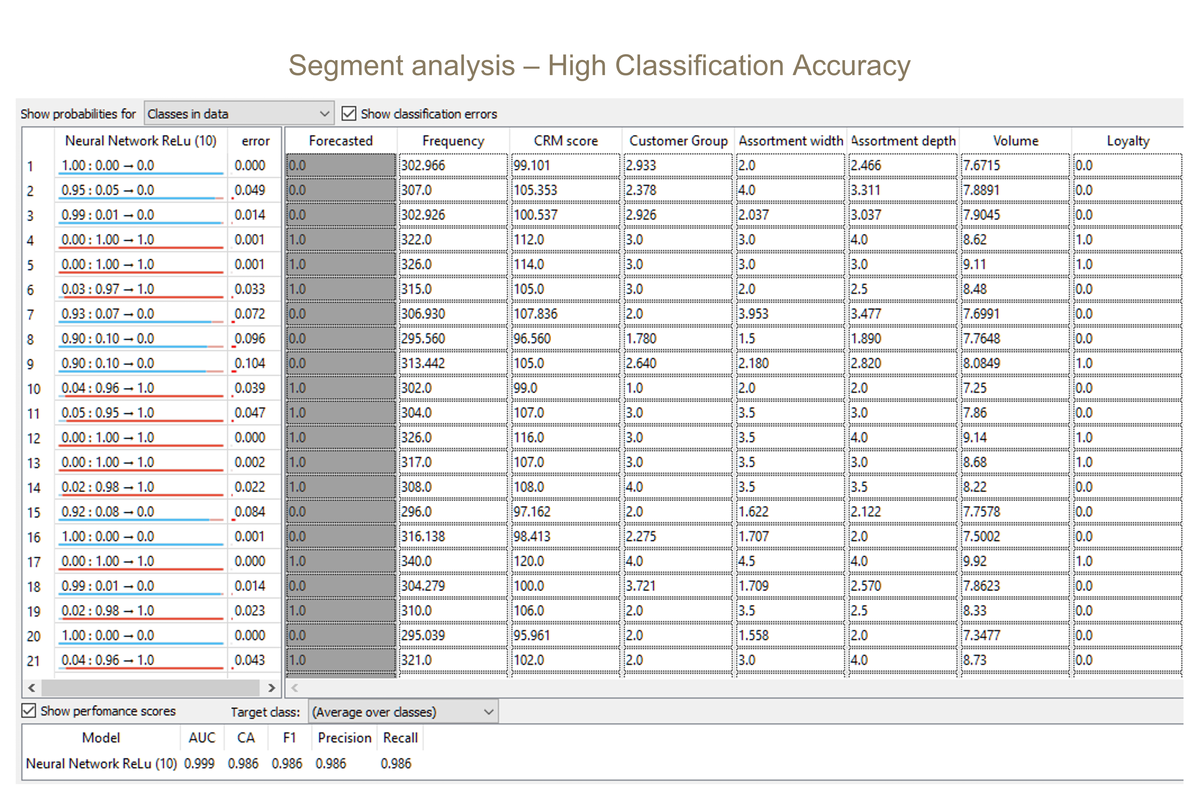Select the AUC performance score column header
Image resolution: width=1200 pixels, height=799 pixels.
click(x=201, y=738)
